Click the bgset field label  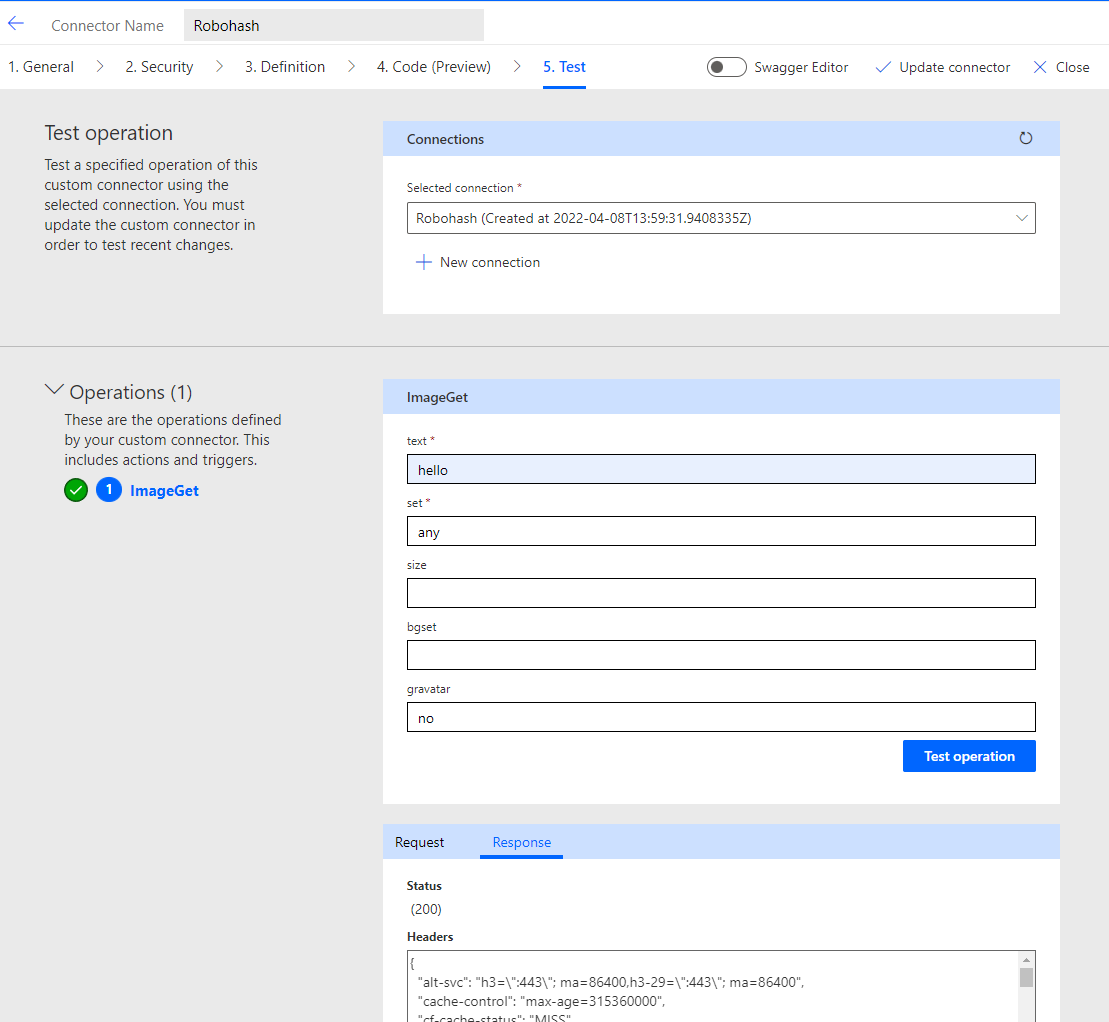(422, 627)
